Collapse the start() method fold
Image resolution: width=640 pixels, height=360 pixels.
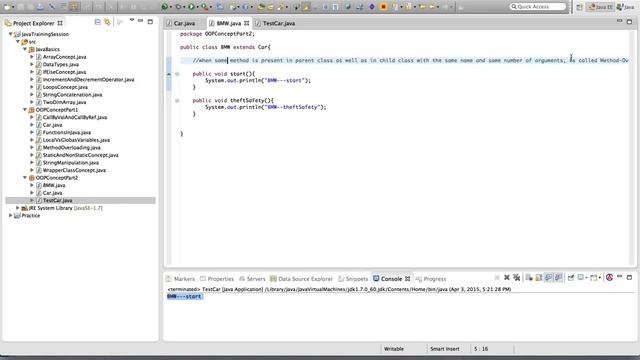[177, 74]
